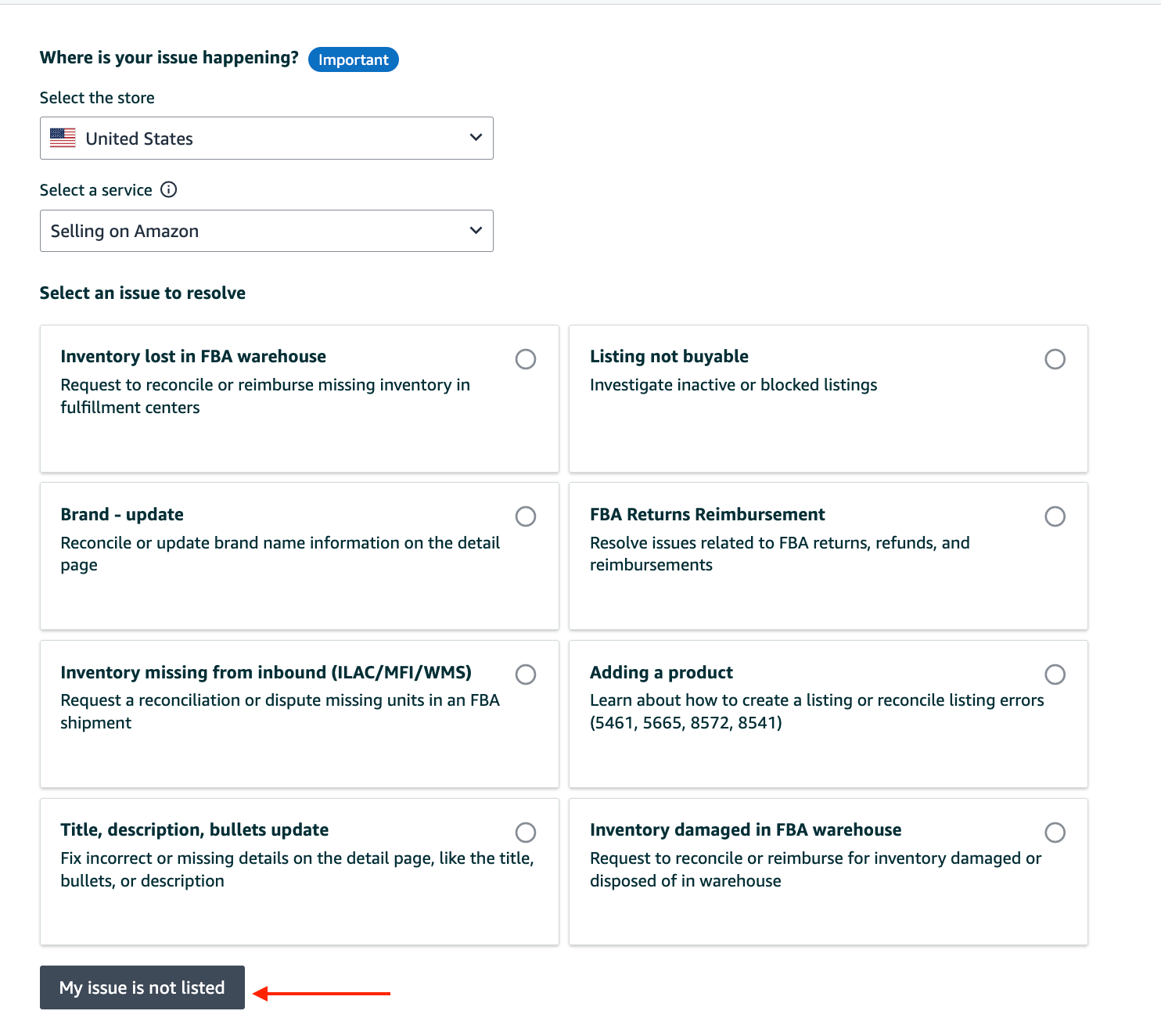The width and height of the screenshot is (1161, 1036).
Task: Click the Brand - update card title
Action: click(122, 515)
